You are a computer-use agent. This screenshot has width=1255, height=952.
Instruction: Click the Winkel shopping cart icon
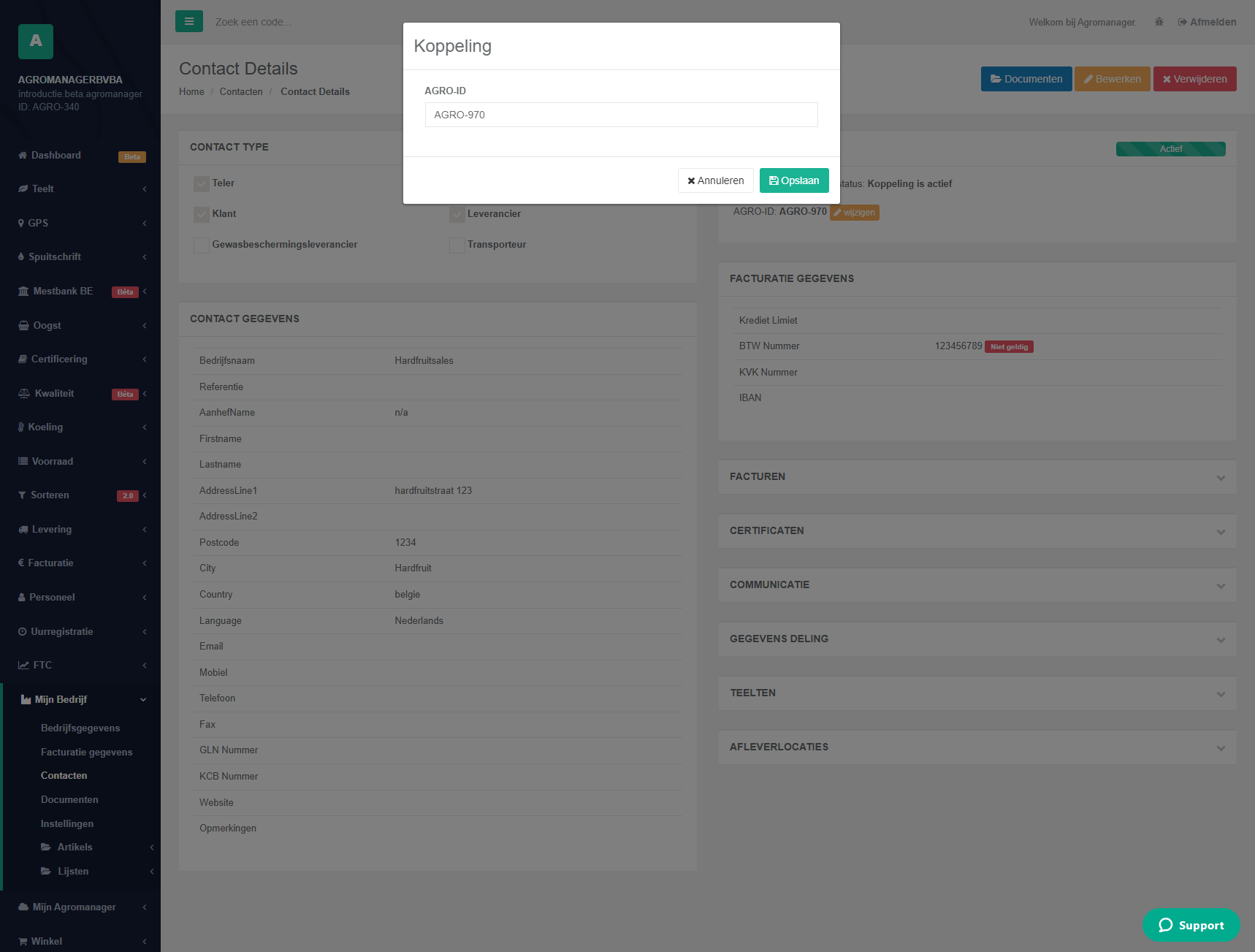(23, 941)
